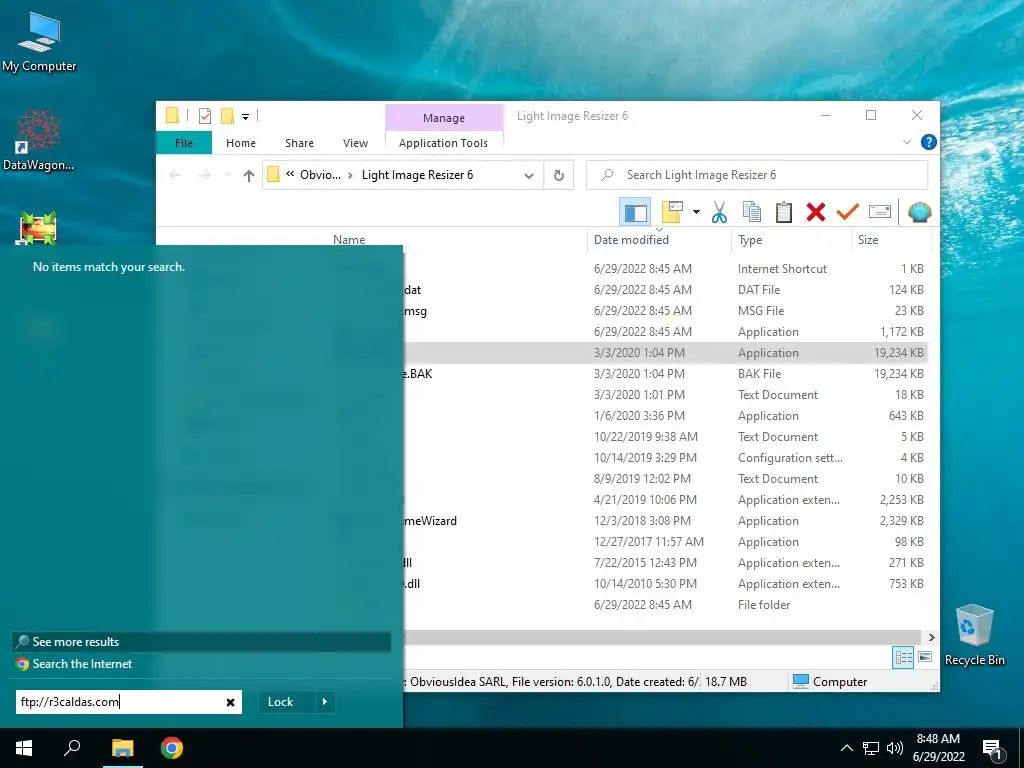Expand shutdown options arrow beside Lock
Screen dimensions: 1024x768
[325, 702]
